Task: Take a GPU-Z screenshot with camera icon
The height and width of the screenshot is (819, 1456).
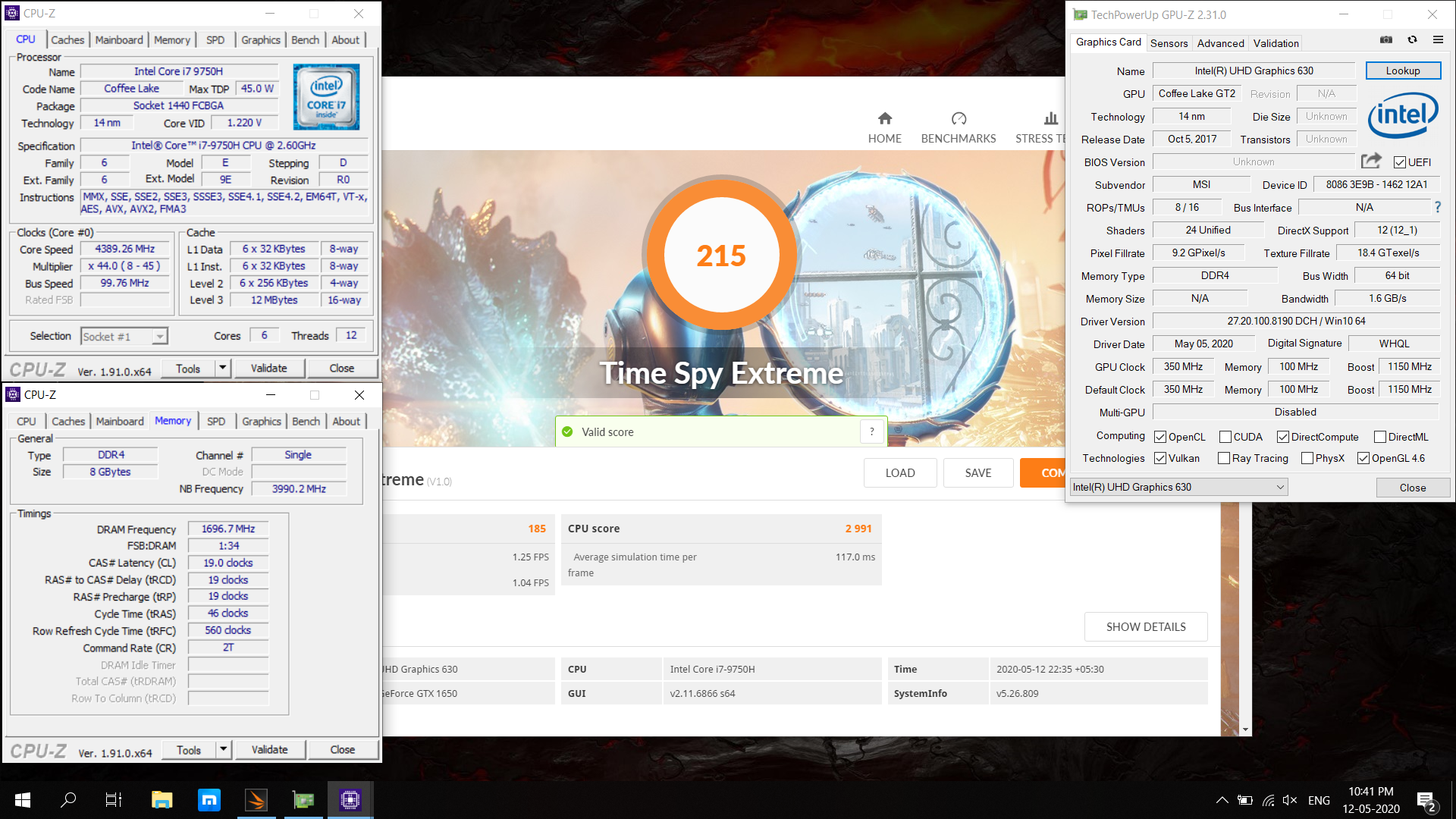Action: click(x=1386, y=39)
